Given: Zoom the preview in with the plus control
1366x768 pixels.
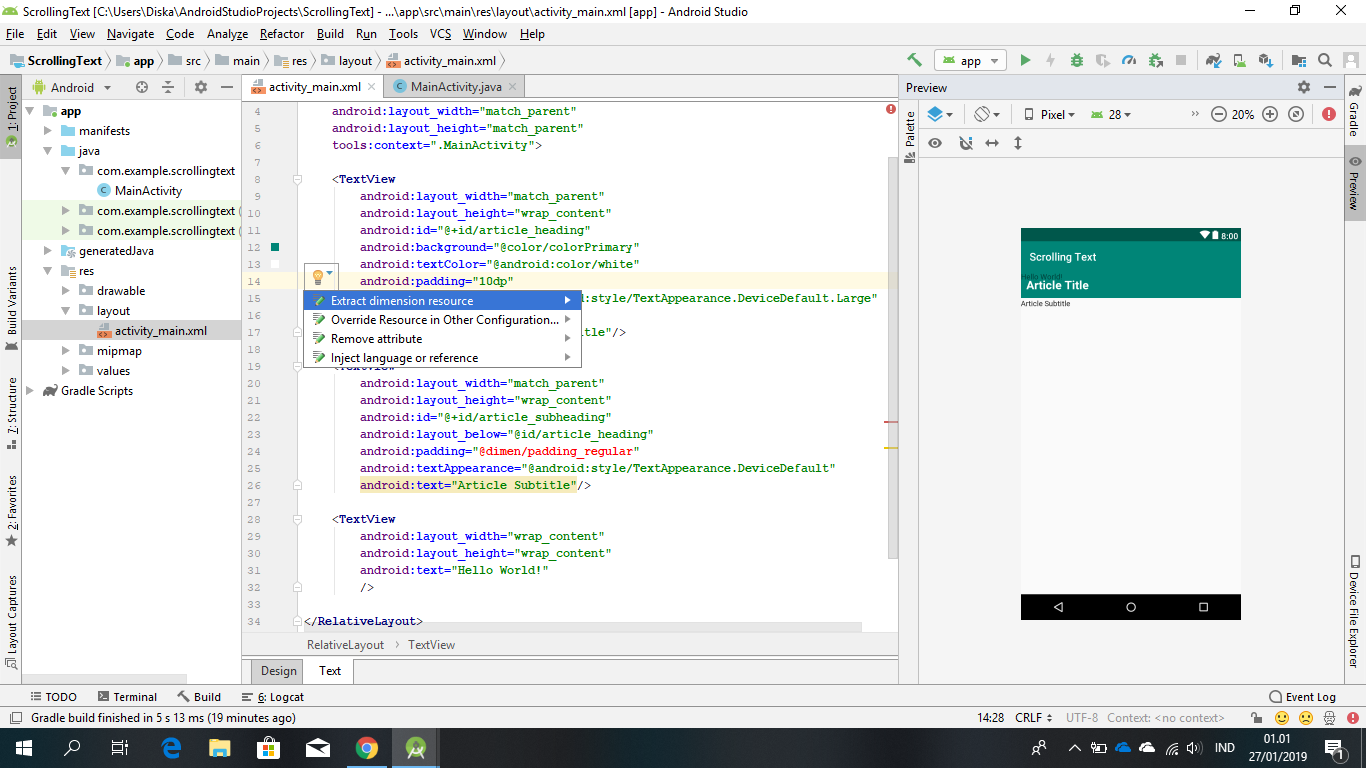Looking at the screenshot, I should click(x=1269, y=114).
